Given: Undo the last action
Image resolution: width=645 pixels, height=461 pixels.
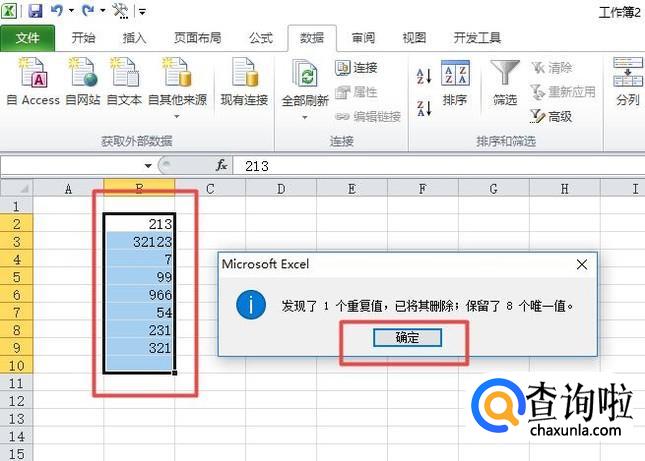Looking at the screenshot, I should point(57,11).
